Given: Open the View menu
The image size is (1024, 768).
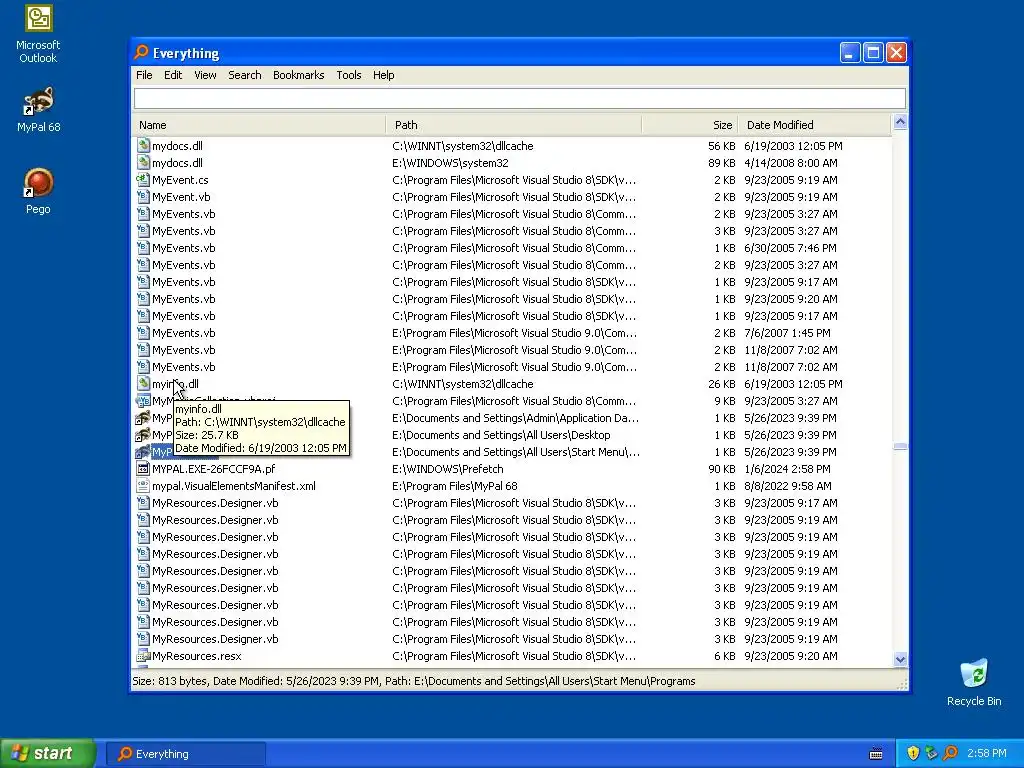Looking at the screenshot, I should pyautogui.click(x=205, y=75).
